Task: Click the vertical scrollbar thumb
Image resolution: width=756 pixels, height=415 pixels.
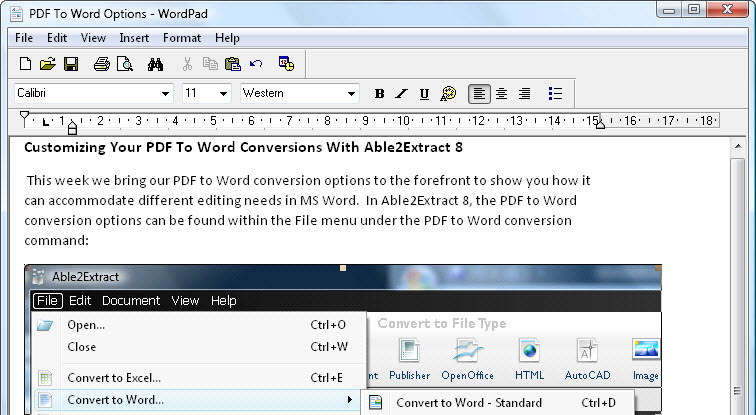Action: tap(738, 284)
